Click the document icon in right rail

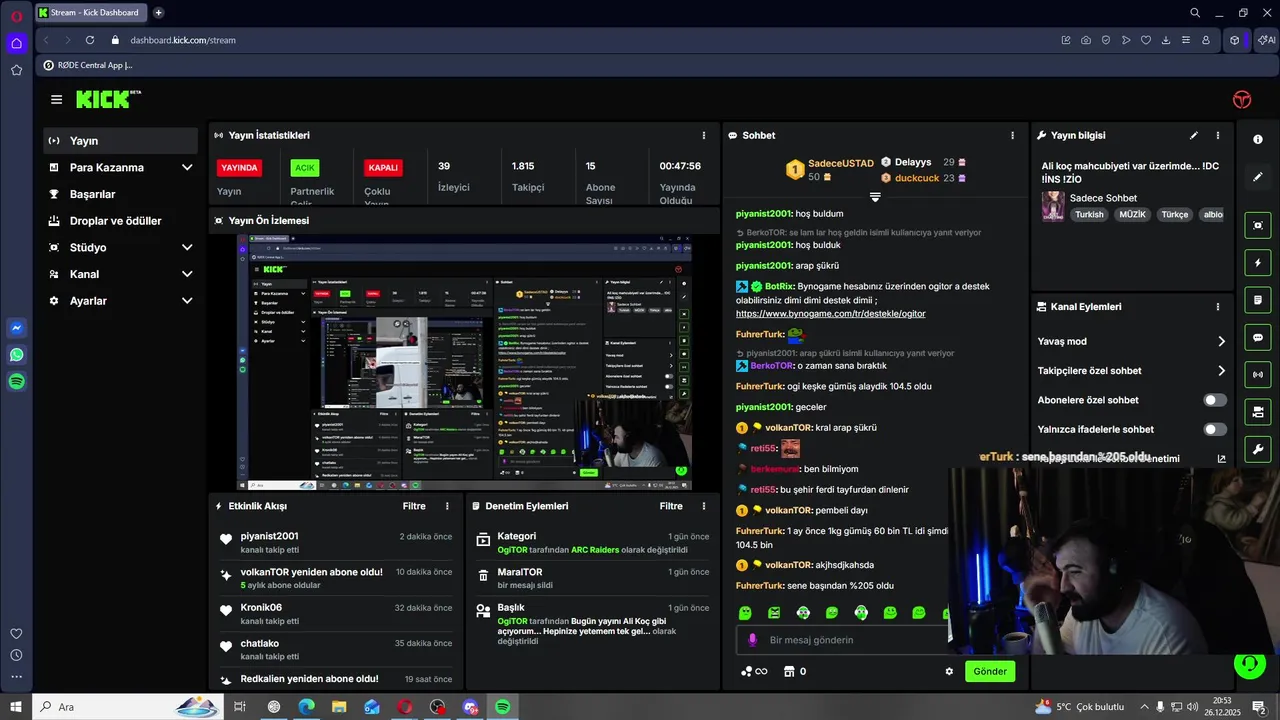point(1258,300)
